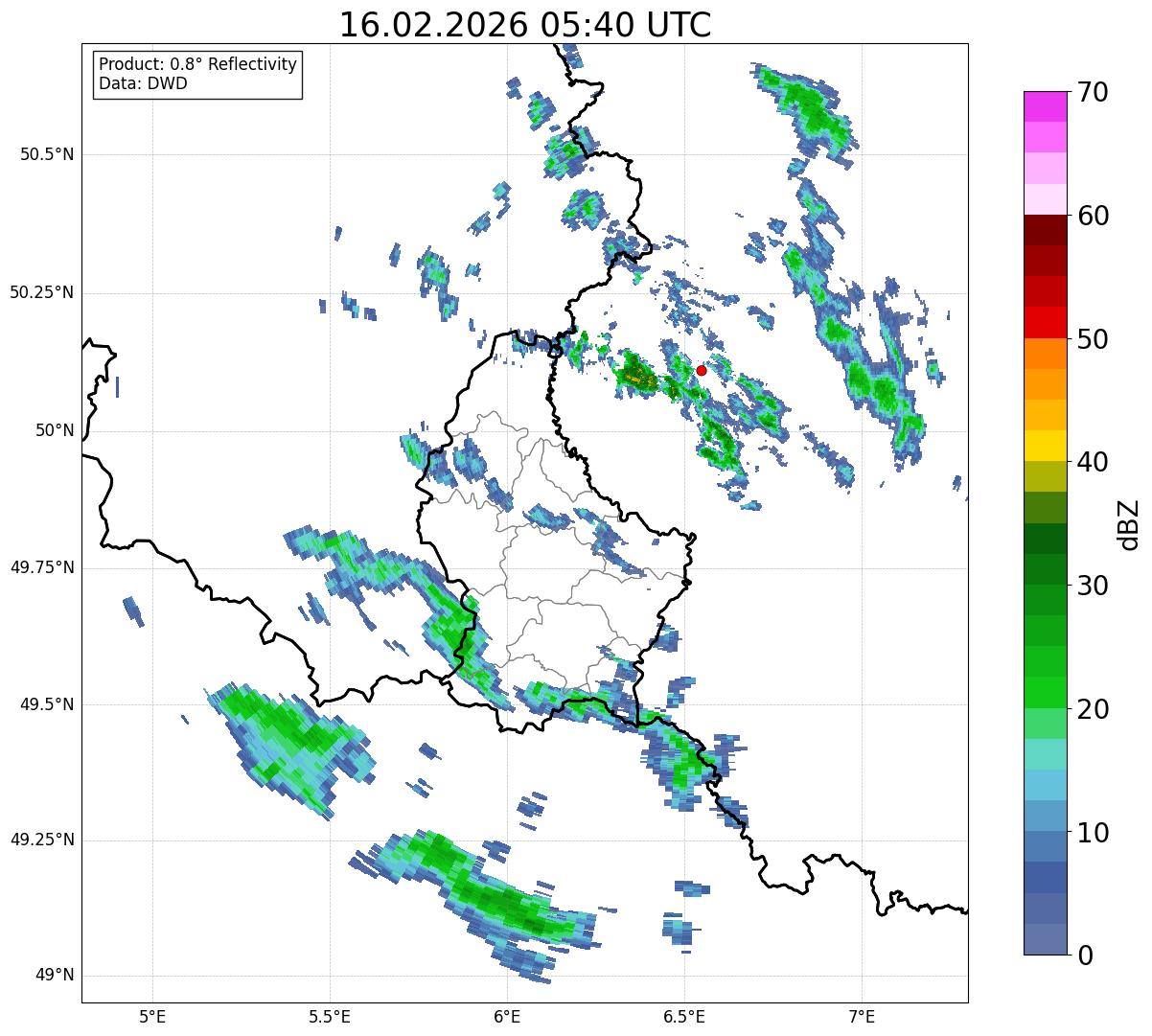Image resolution: width=1152 pixels, height=1036 pixels.
Task: Click the longitude label 6.5°E
Action: (x=684, y=1017)
